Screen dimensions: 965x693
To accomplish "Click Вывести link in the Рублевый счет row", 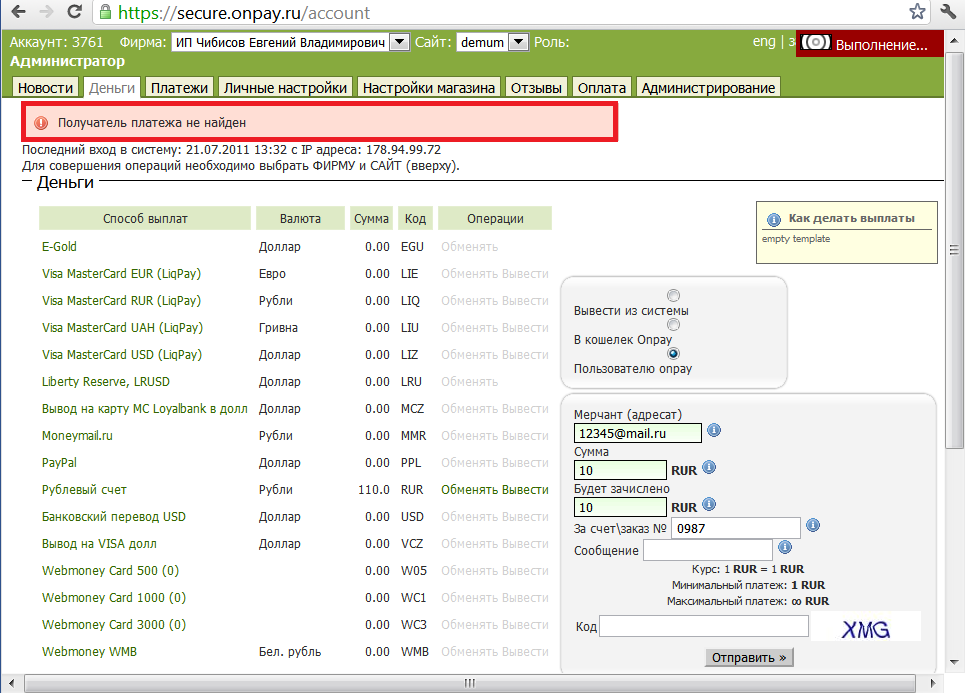I will point(526,490).
